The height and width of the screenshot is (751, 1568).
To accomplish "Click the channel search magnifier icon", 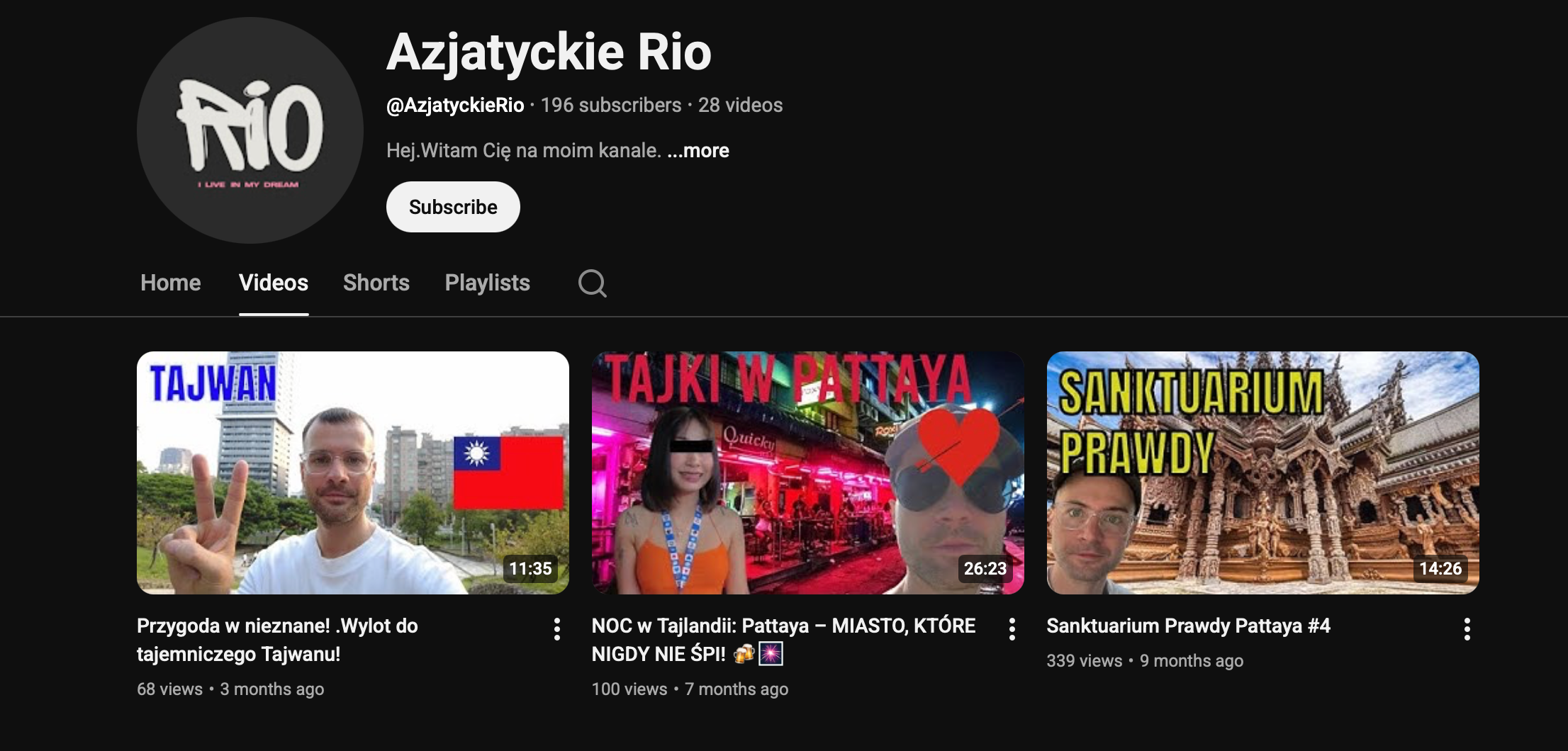I will click(592, 283).
